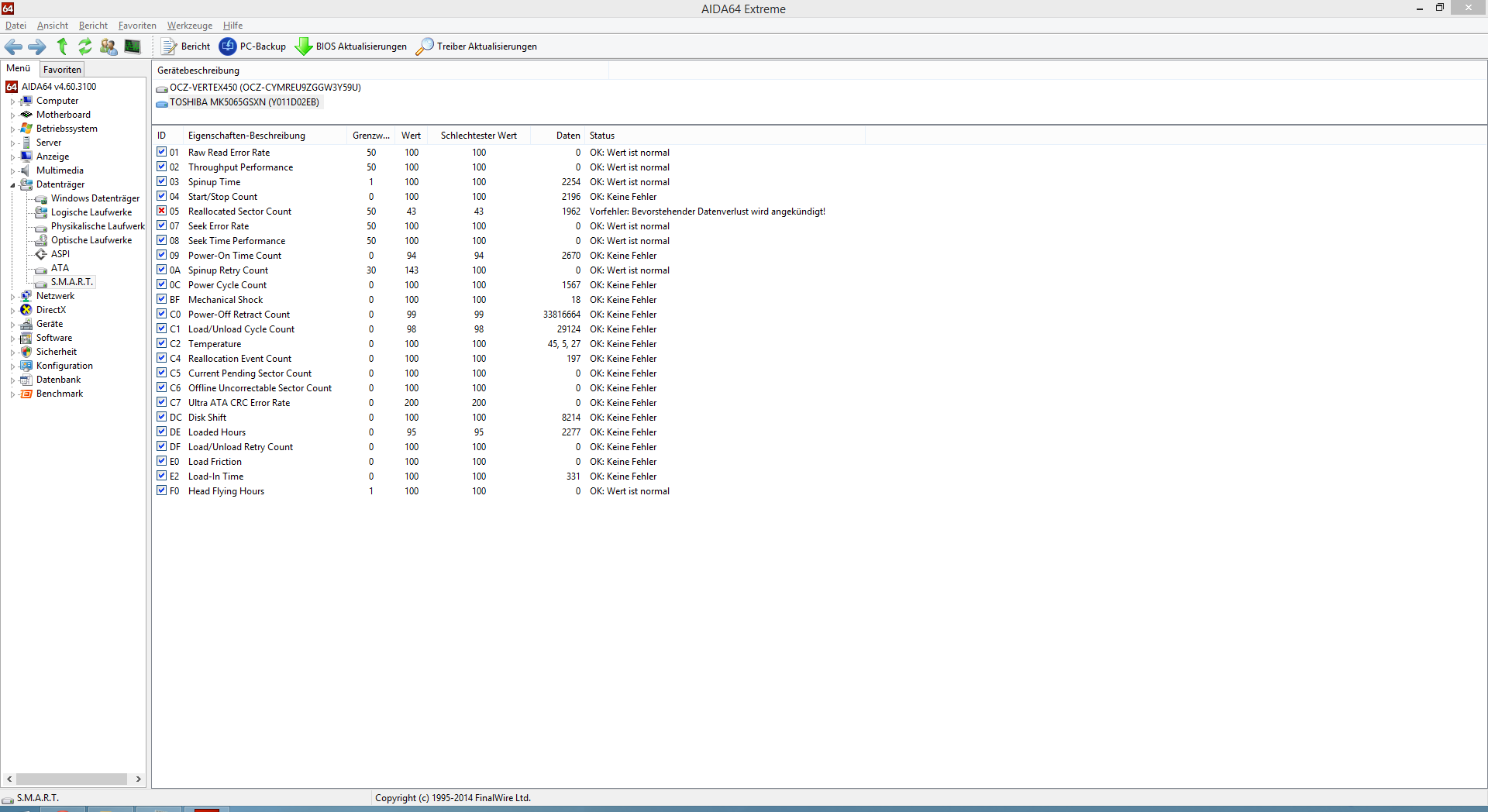1488x812 pixels.
Task: Click the AIDA64 v4.60.3100 root icon
Action: [x=12, y=87]
